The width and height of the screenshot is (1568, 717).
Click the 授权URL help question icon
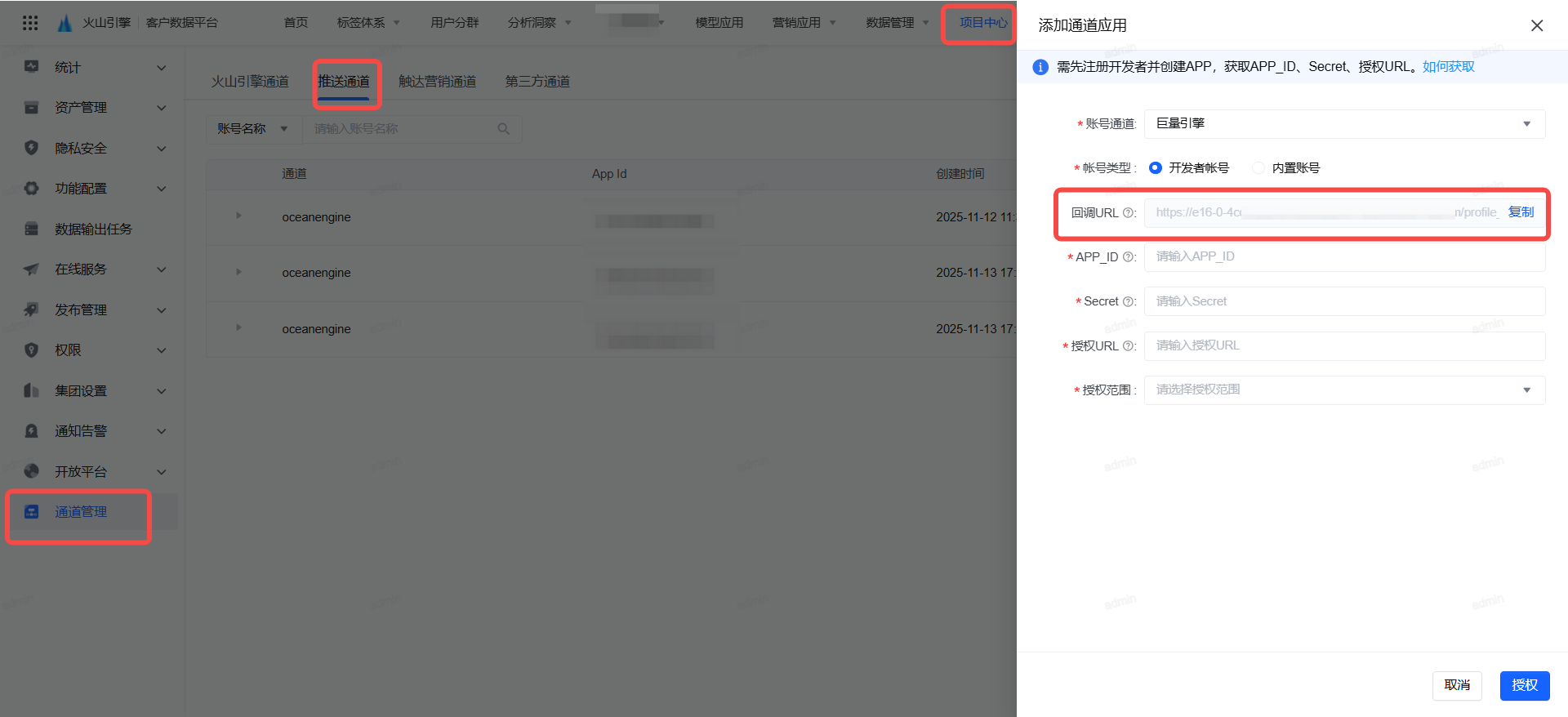[1129, 346]
